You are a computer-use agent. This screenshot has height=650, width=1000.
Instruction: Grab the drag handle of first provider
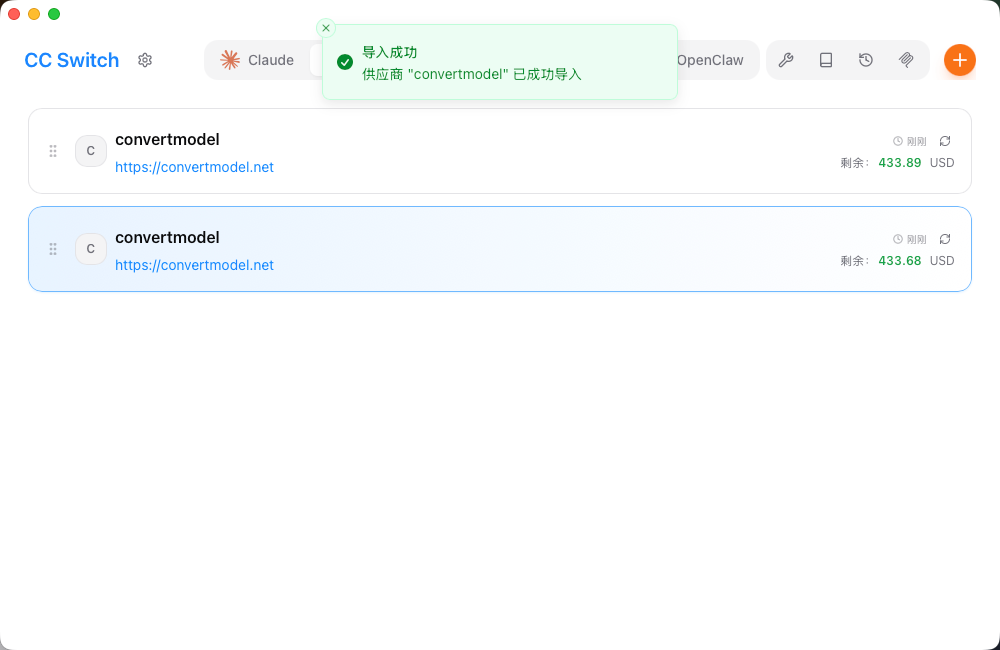(x=53, y=151)
